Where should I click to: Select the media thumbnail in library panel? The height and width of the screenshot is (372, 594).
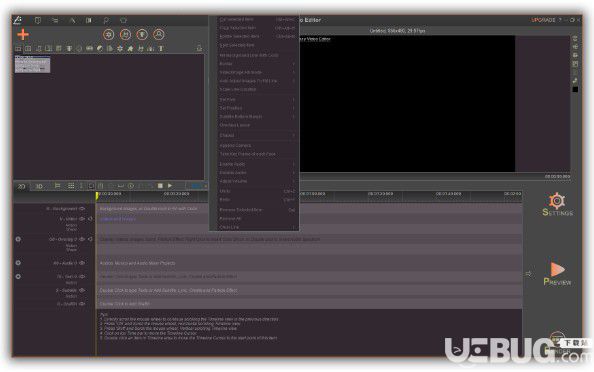tap(33, 64)
